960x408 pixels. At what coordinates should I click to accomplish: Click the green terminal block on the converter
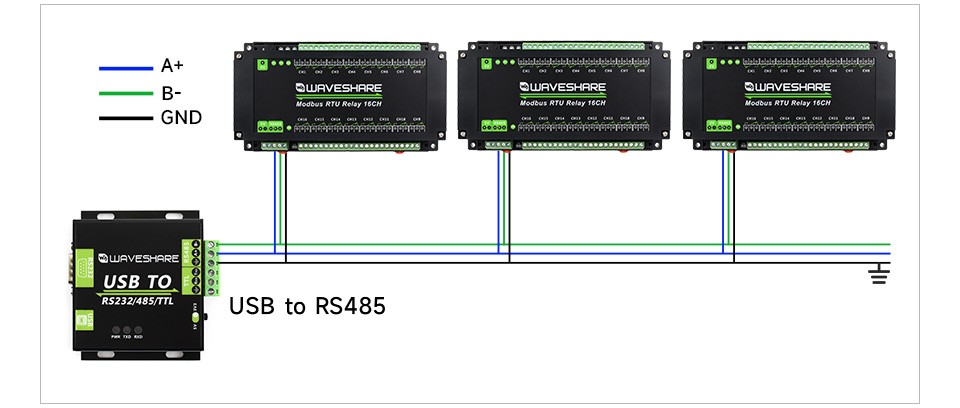211,268
